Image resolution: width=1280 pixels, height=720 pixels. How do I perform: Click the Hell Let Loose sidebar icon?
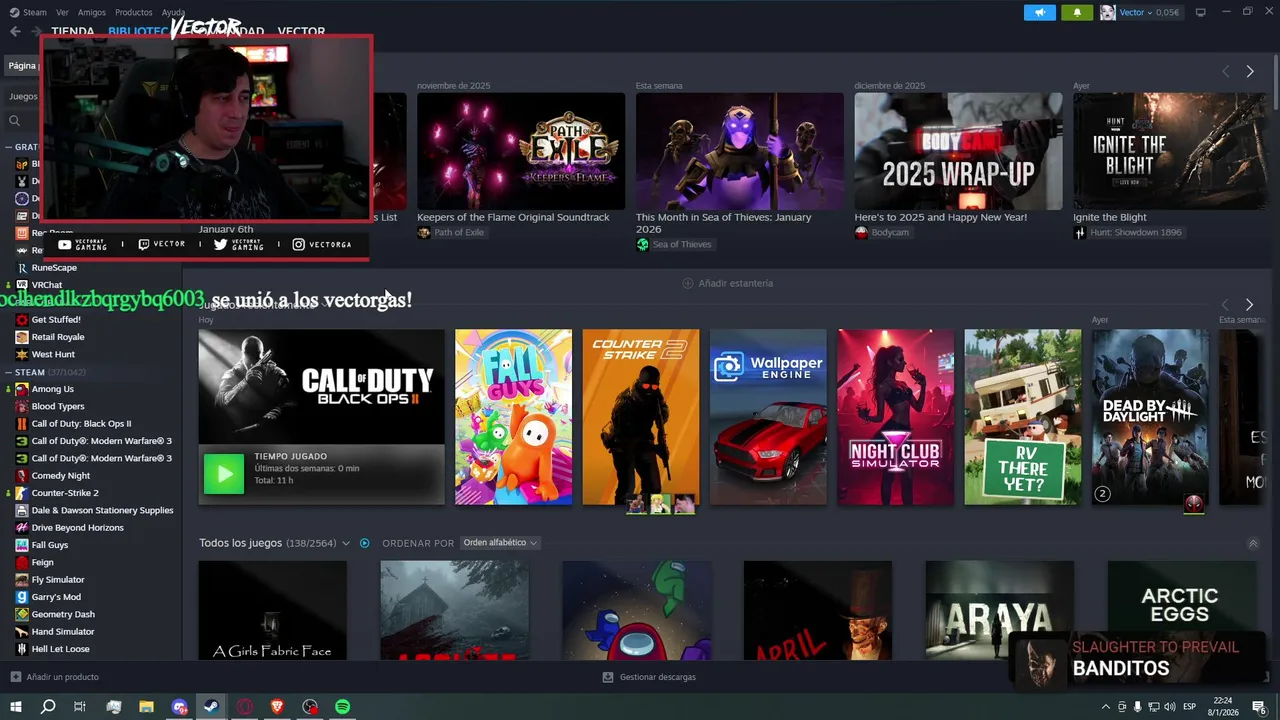pyautogui.click(x=22, y=649)
